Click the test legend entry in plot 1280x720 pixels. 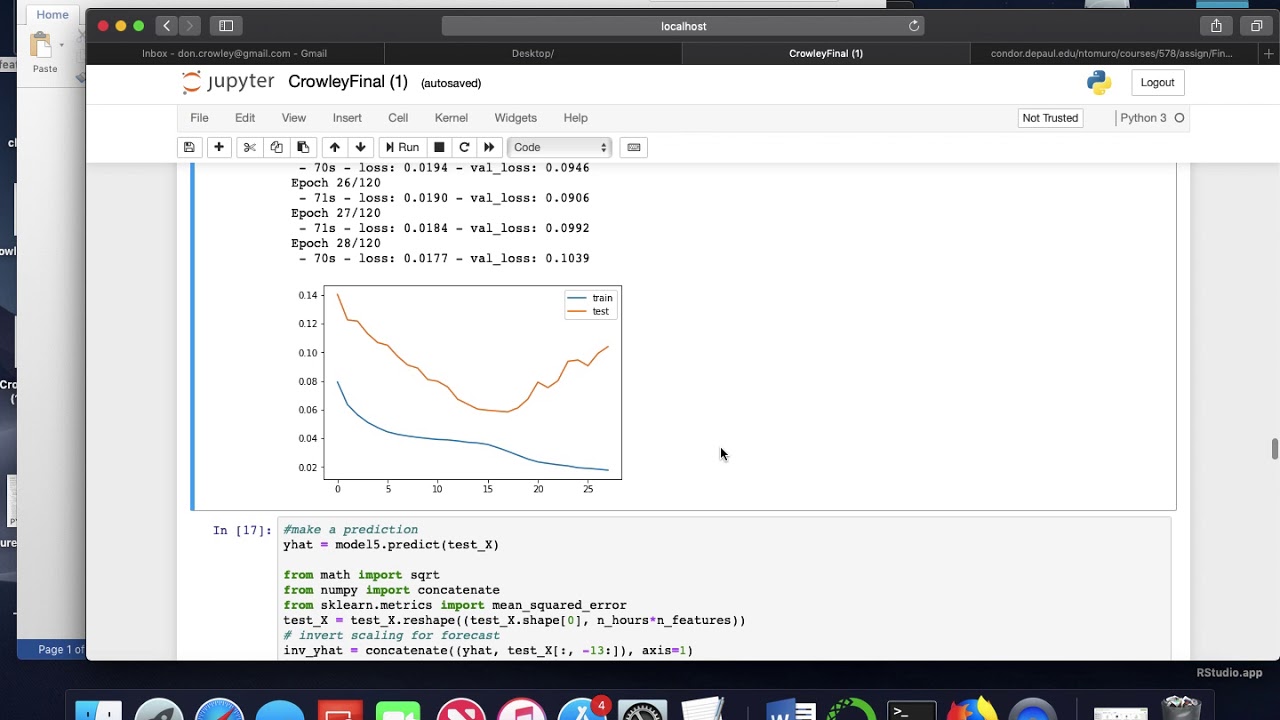[x=588, y=311]
